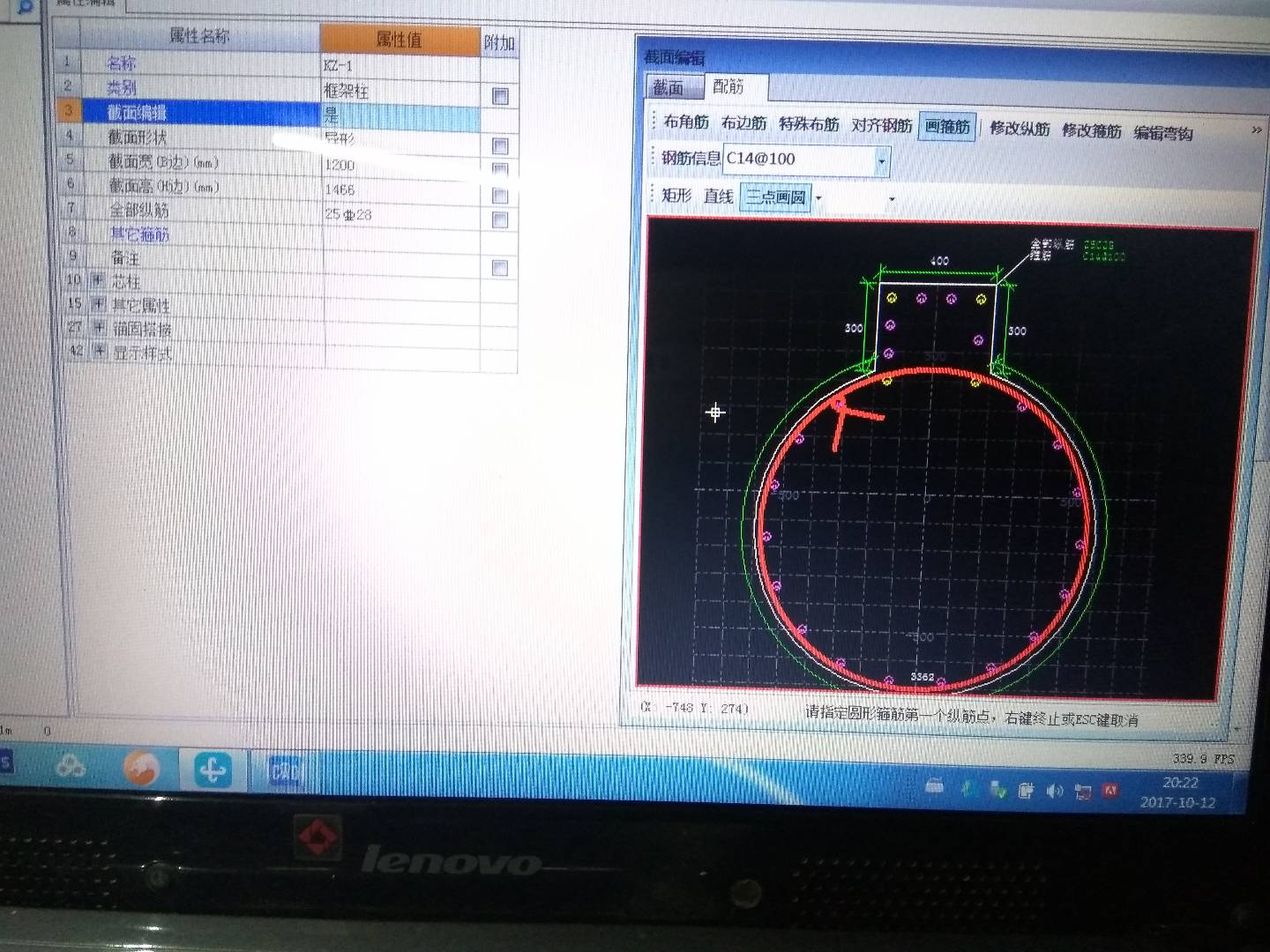Viewport: 1270px width, 952px height.
Task: Choose the 编辑弯钩 command
Action: (x=1163, y=133)
